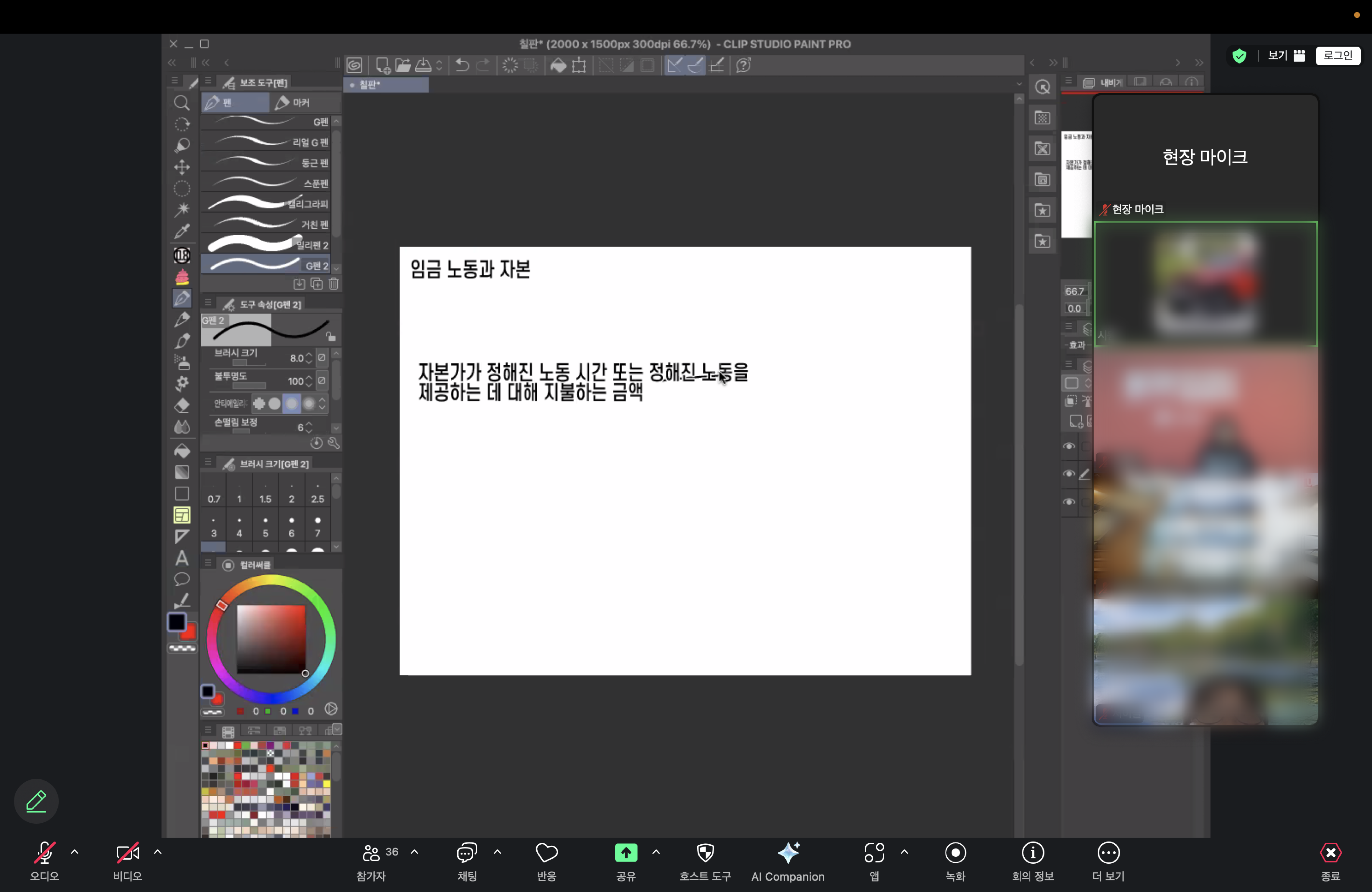Select the Eraser tool
The width and height of the screenshot is (1372, 892).
point(182,406)
